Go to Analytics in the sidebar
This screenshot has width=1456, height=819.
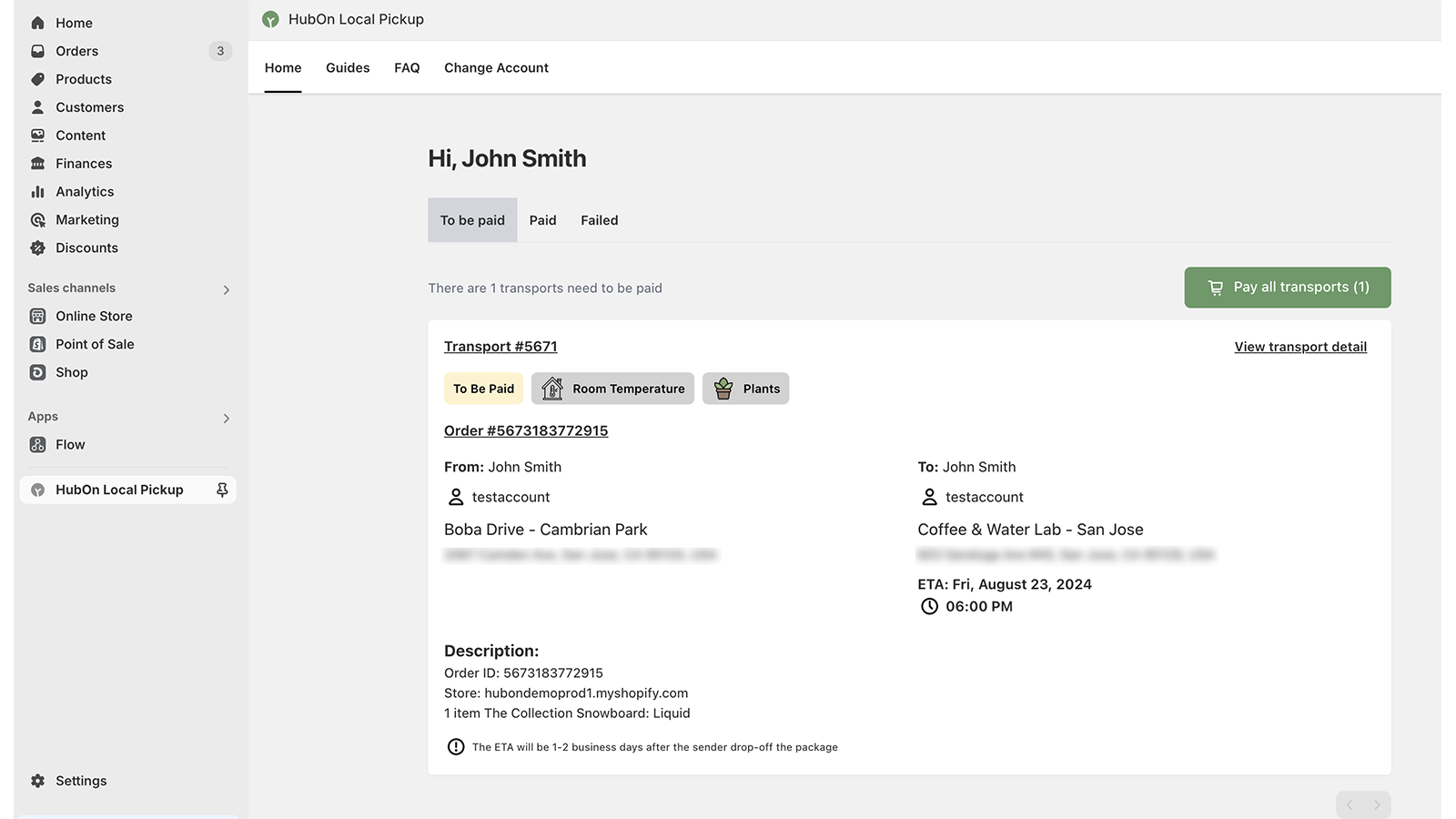[126, 192]
